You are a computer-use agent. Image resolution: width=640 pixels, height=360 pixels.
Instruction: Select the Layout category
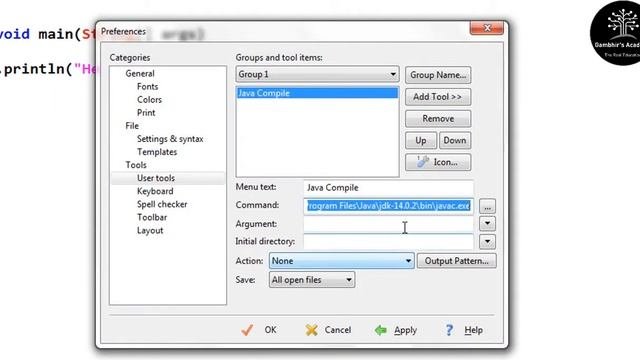tap(150, 230)
